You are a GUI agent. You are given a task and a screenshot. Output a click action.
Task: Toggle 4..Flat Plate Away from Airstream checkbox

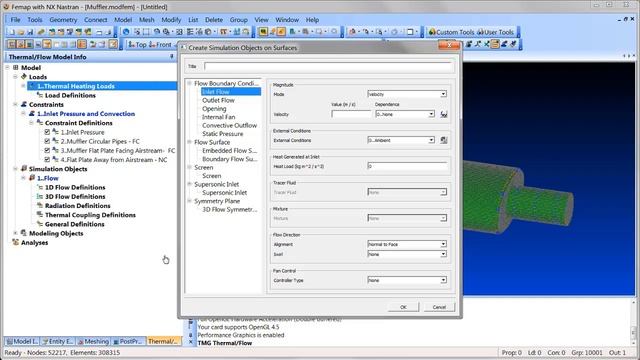47,160
